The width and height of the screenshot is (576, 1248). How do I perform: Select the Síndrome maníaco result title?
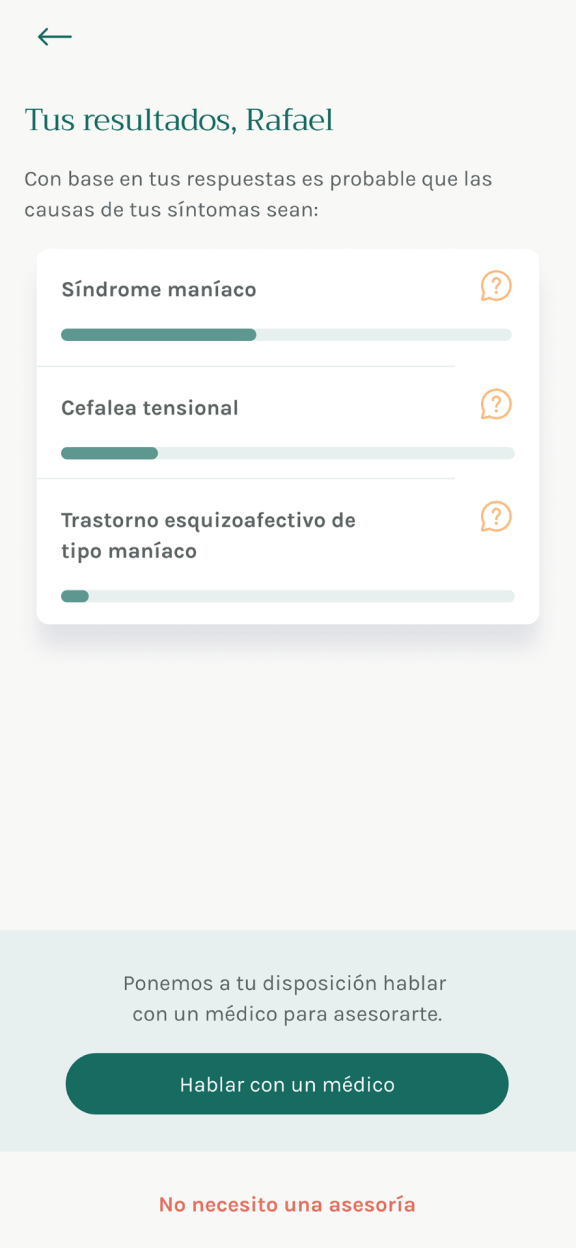click(159, 289)
